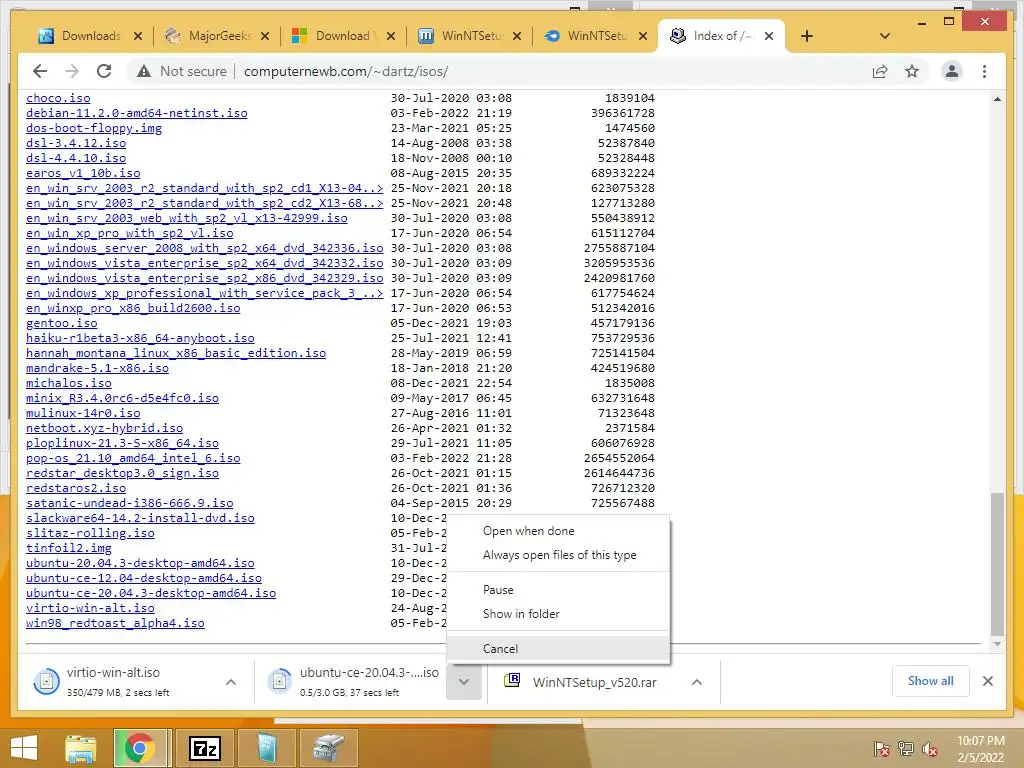Click the WinNTSetup_v520.rar file icon

point(512,680)
